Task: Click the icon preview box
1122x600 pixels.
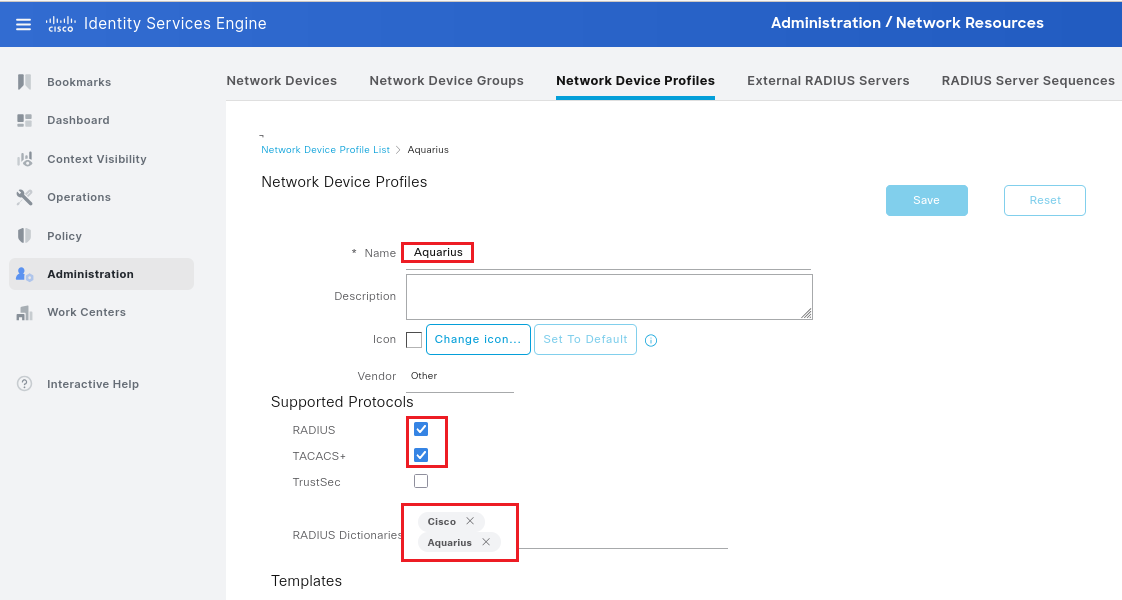Action: pyautogui.click(x=414, y=340)
